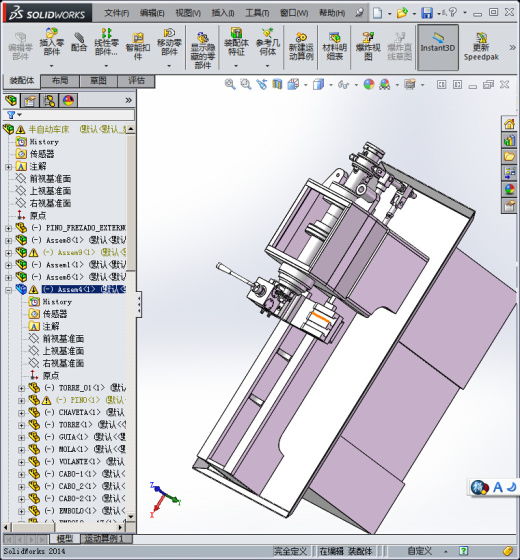
Task: Select the root 原点 origin item
Action: pos(38,216)
